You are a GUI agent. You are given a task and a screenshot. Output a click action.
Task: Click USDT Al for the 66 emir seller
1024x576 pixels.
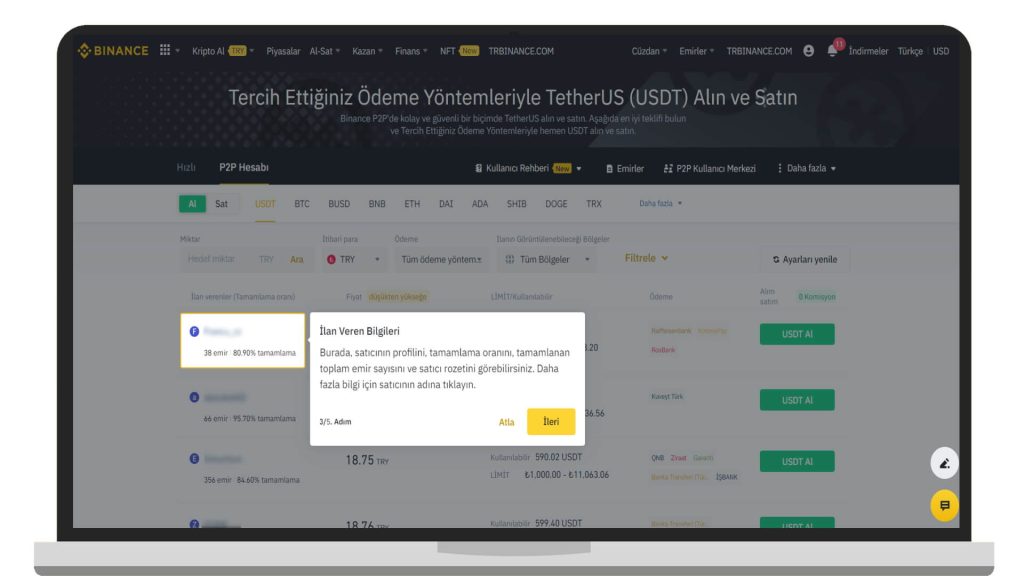click(x=797, y=400)
